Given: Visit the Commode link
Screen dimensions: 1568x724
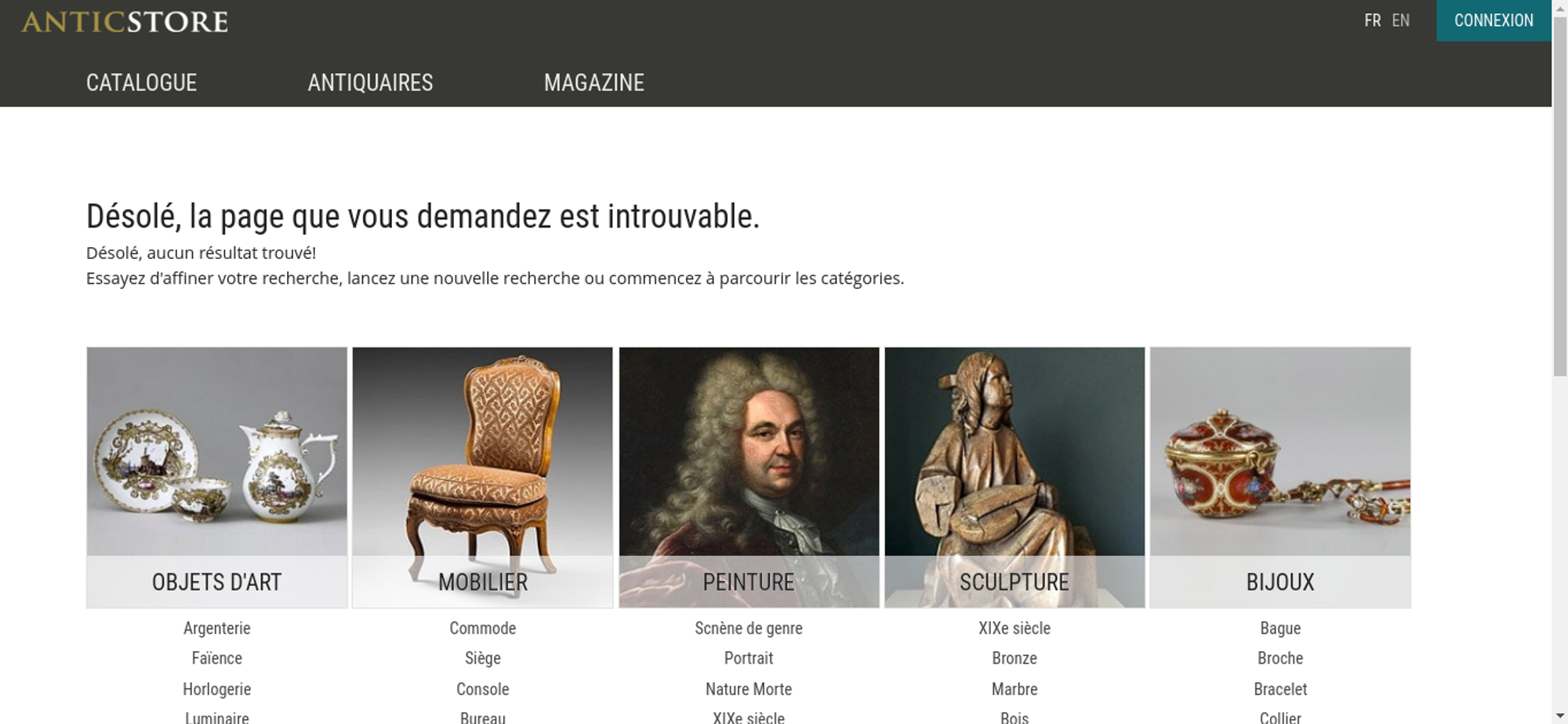Looking at the screenshot, I should click(482, 628).
